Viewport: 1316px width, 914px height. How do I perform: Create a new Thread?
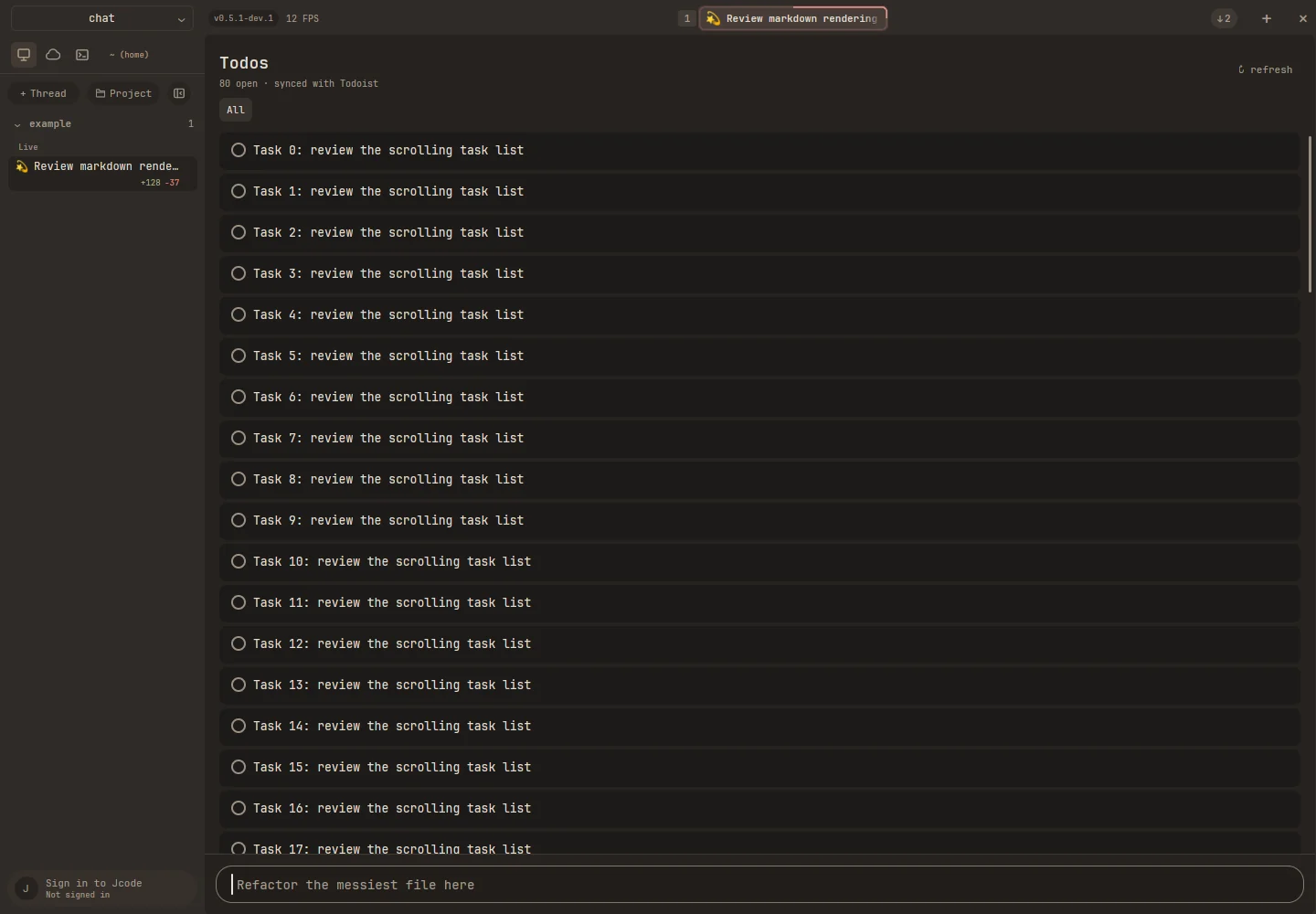pos(43,93)
